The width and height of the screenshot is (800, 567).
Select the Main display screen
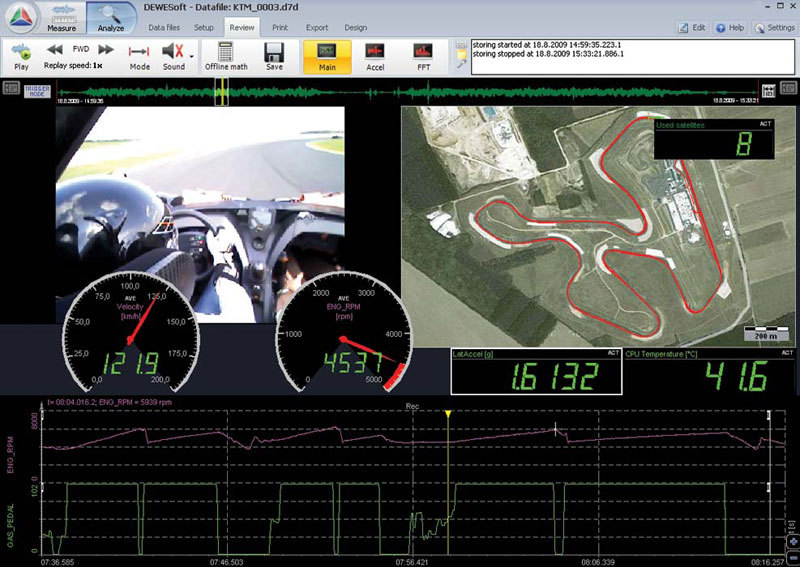pos(327,53)
